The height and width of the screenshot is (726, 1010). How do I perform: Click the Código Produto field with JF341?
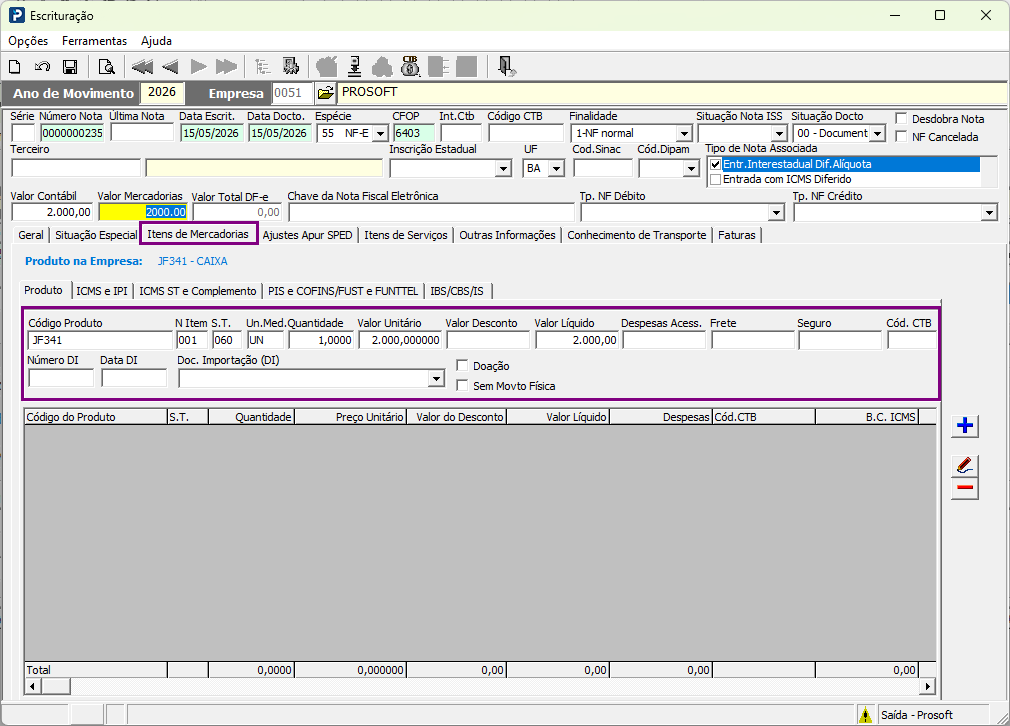(100, 340)
